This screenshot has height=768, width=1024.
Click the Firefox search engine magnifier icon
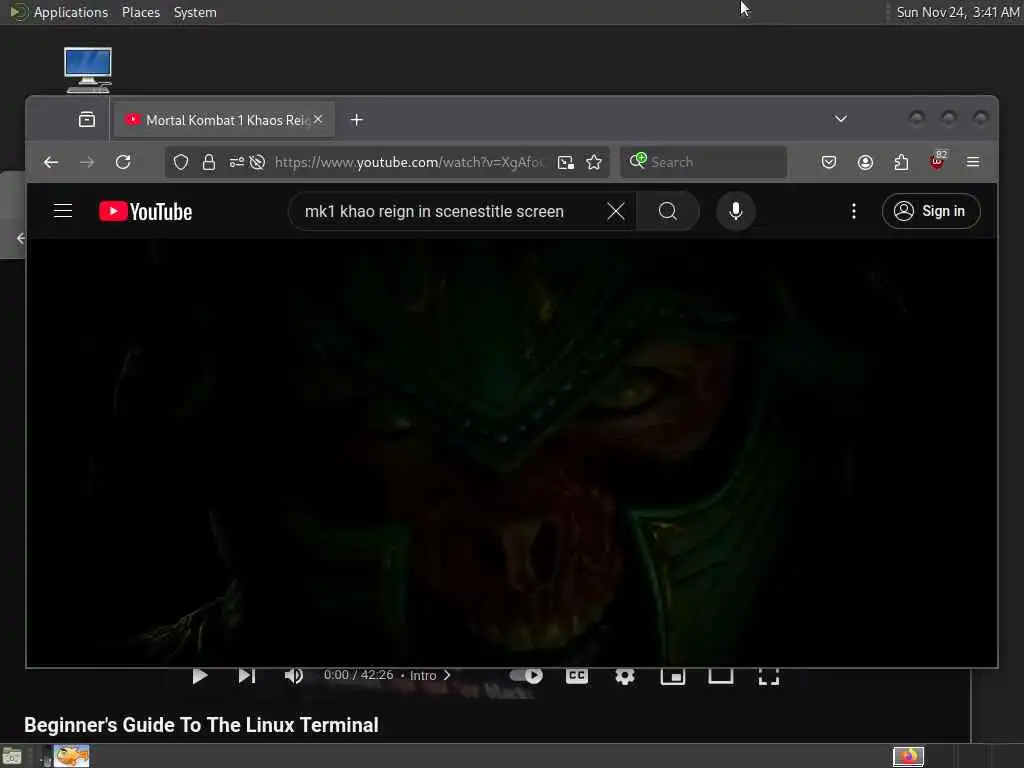(637, 161)
